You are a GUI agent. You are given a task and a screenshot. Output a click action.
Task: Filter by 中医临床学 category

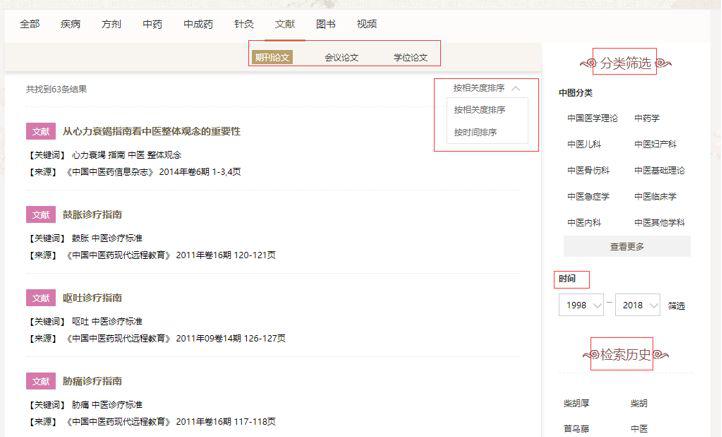point(655,197)
